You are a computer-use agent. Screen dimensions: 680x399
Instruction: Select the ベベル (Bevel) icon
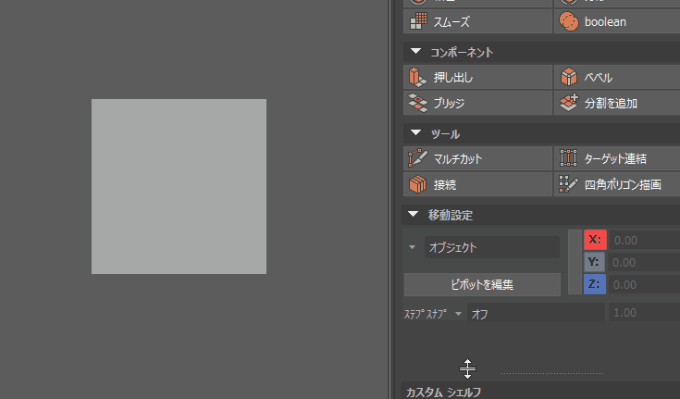pyautogui.click(x=569, y=77)
